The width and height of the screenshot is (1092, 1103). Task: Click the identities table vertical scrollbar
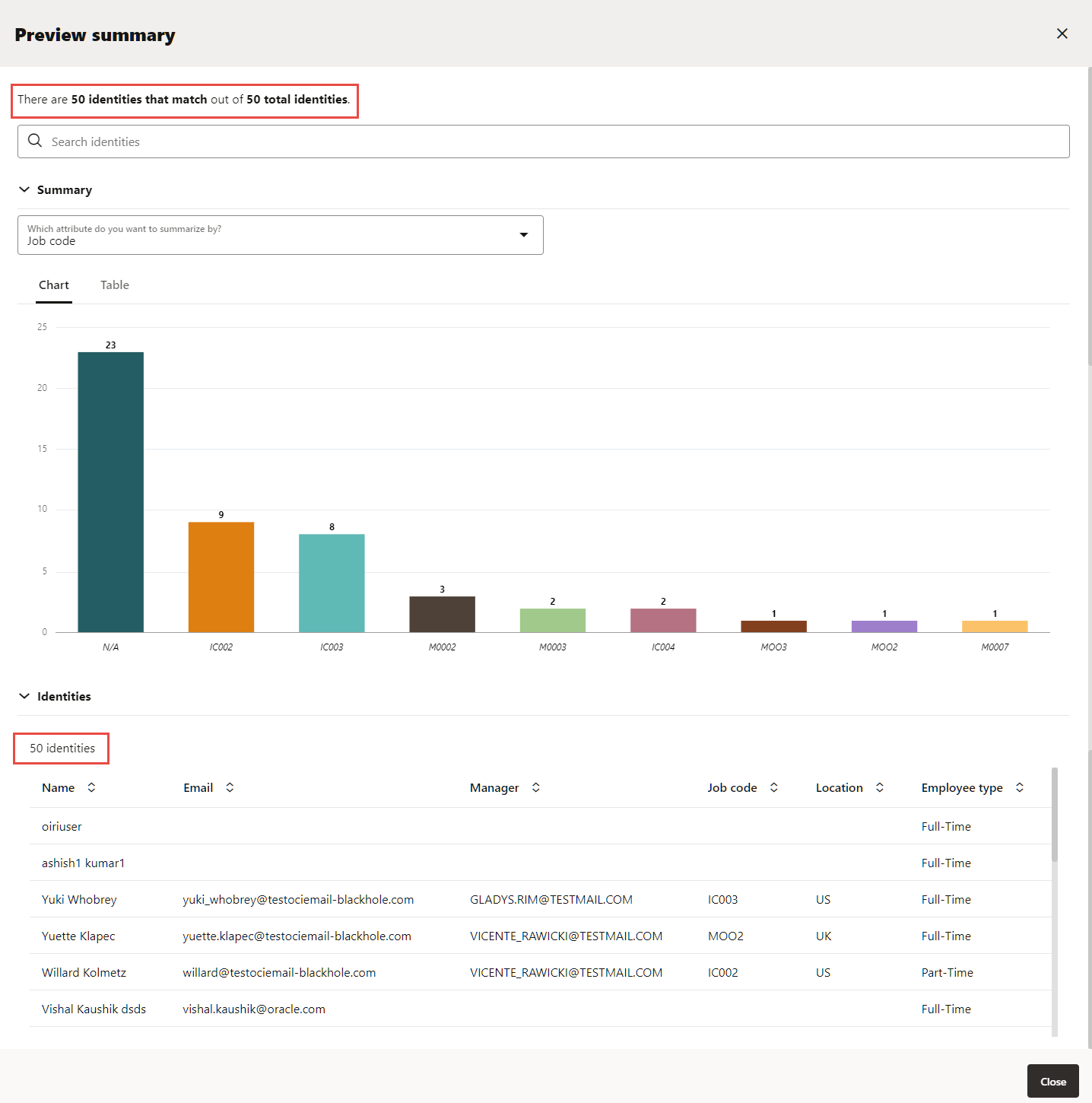[1055, 815]
